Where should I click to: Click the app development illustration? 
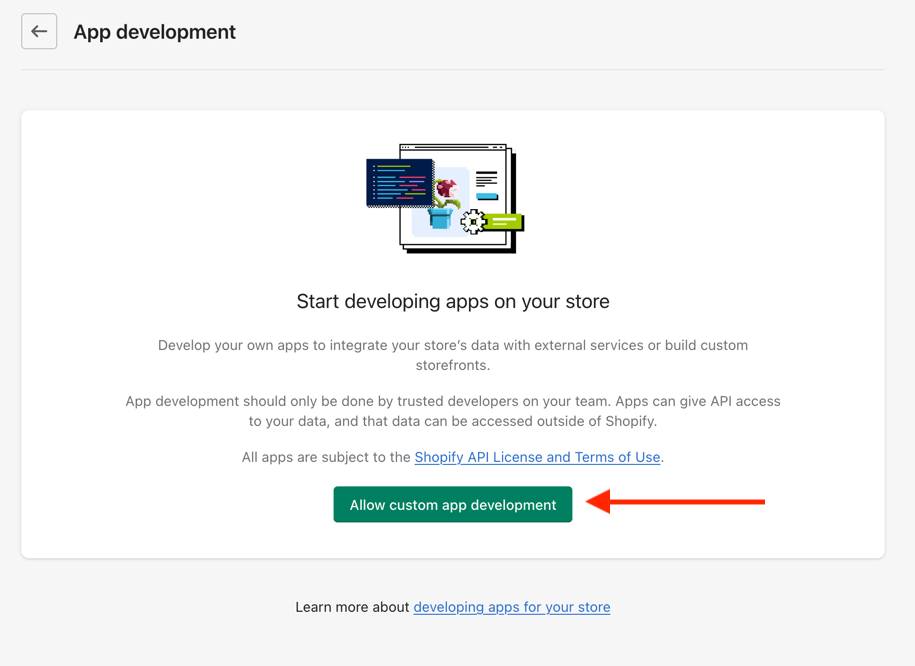(x=445, y=198)
